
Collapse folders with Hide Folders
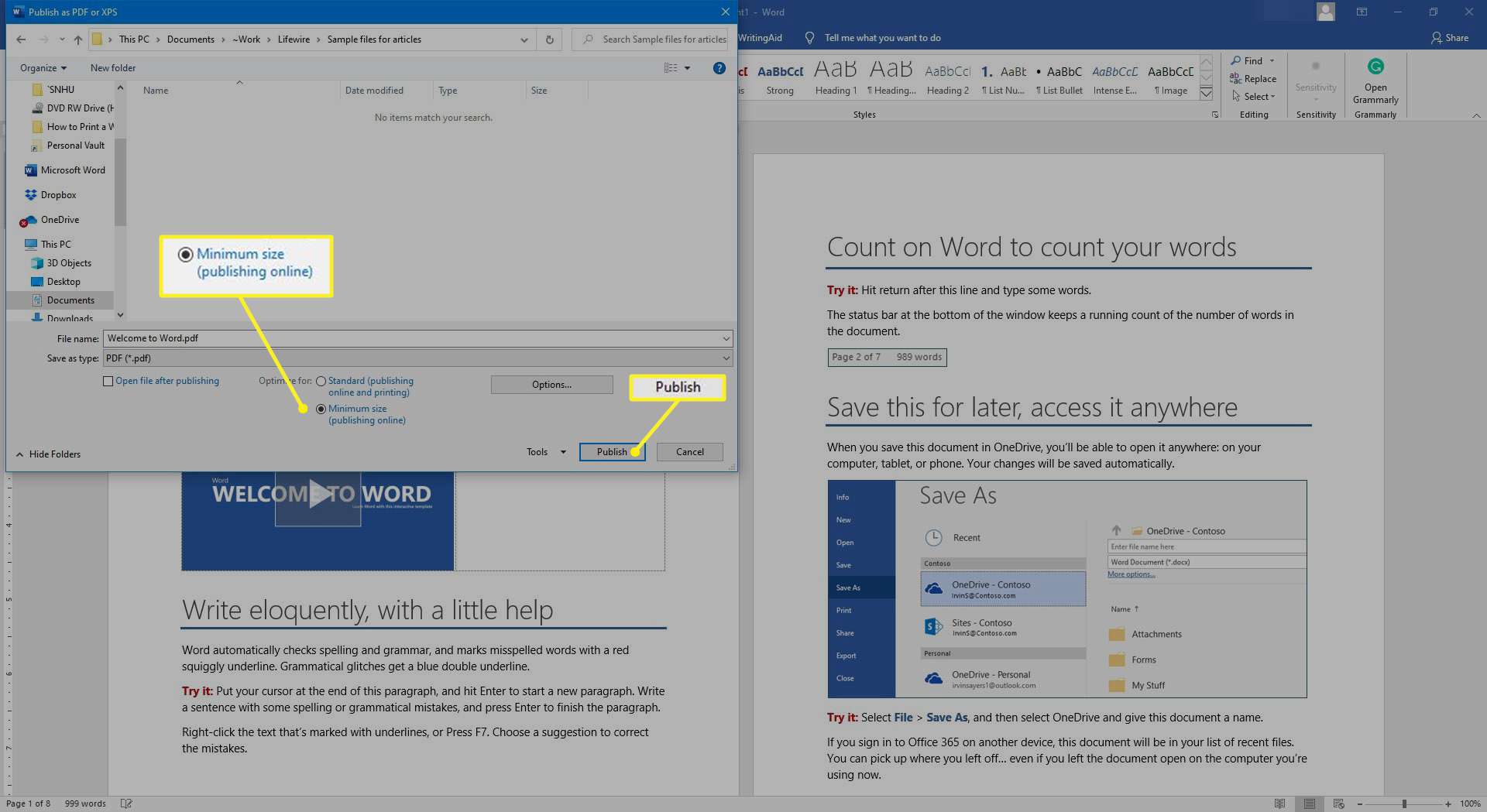pyautogui.click(x=48, y=454)
